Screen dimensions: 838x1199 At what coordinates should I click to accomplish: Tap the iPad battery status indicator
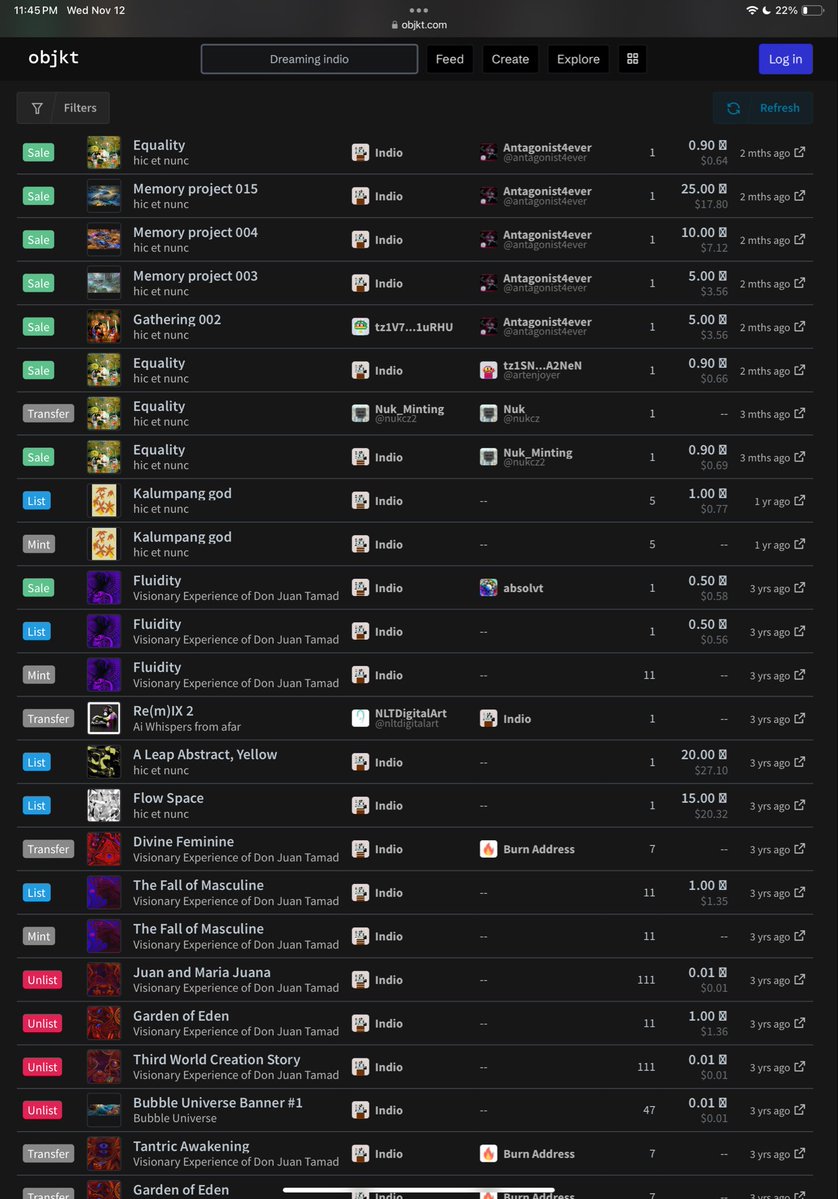[813, 10]
